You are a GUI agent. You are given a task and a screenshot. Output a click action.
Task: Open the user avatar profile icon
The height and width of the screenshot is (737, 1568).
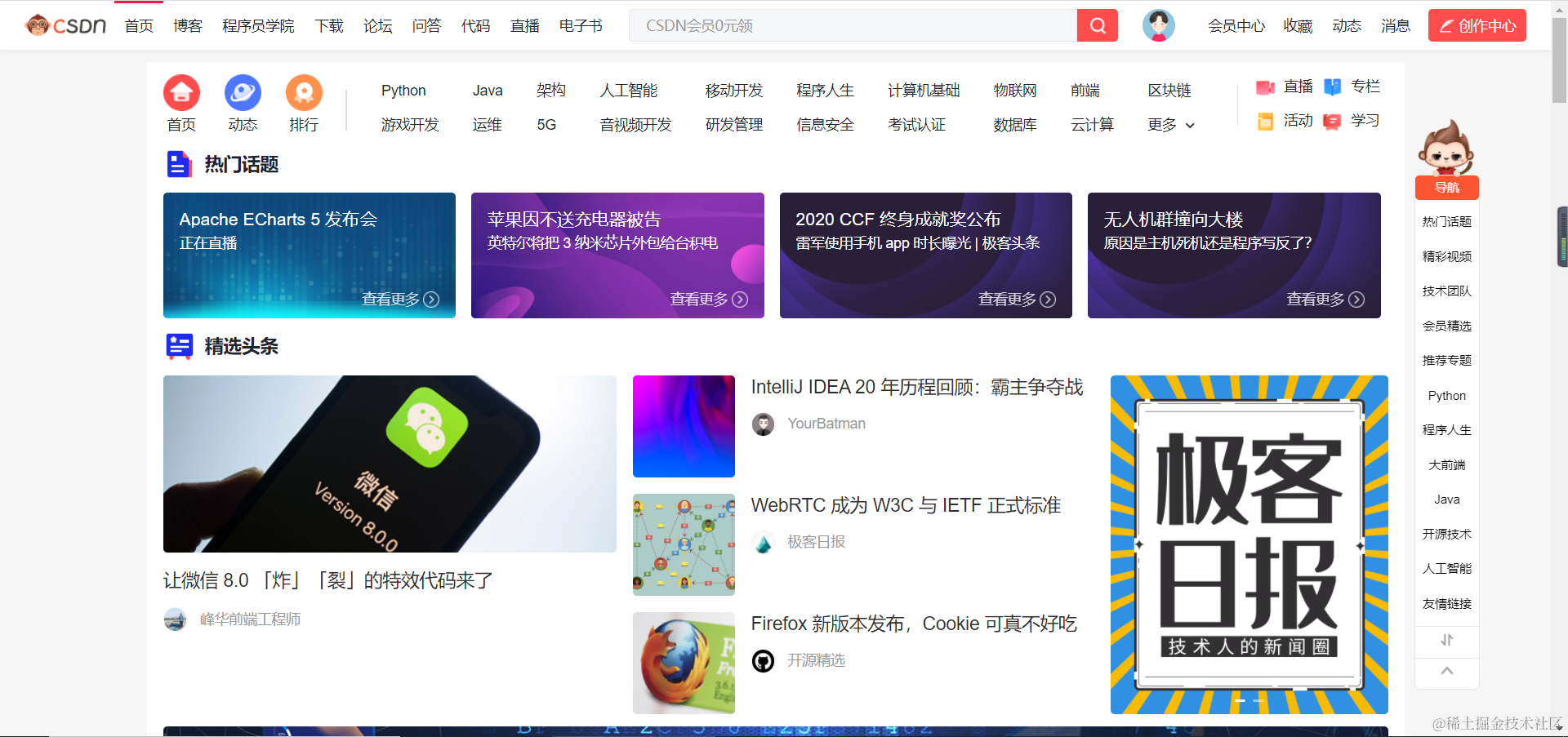1158,25
